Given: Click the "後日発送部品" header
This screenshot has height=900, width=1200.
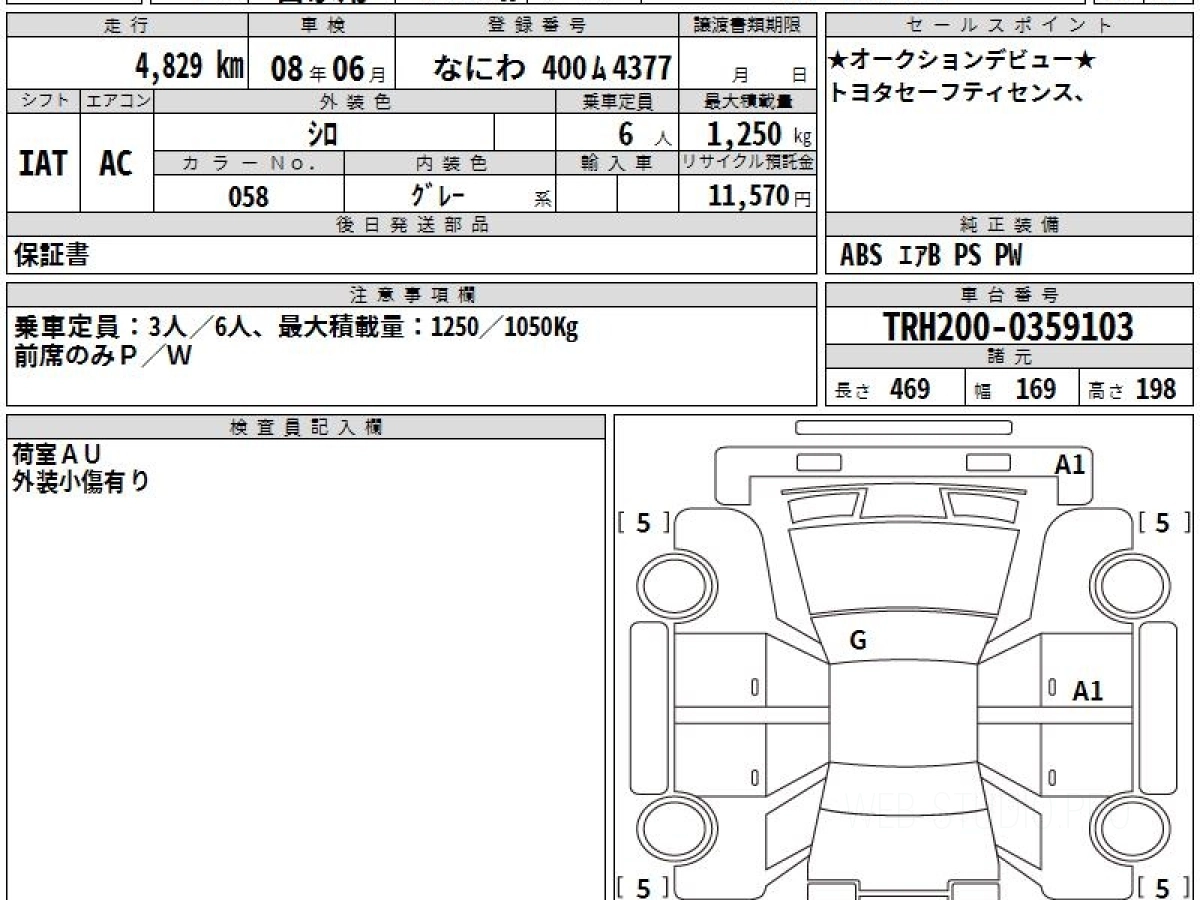Looking at the screenshot, I should 412,225.
